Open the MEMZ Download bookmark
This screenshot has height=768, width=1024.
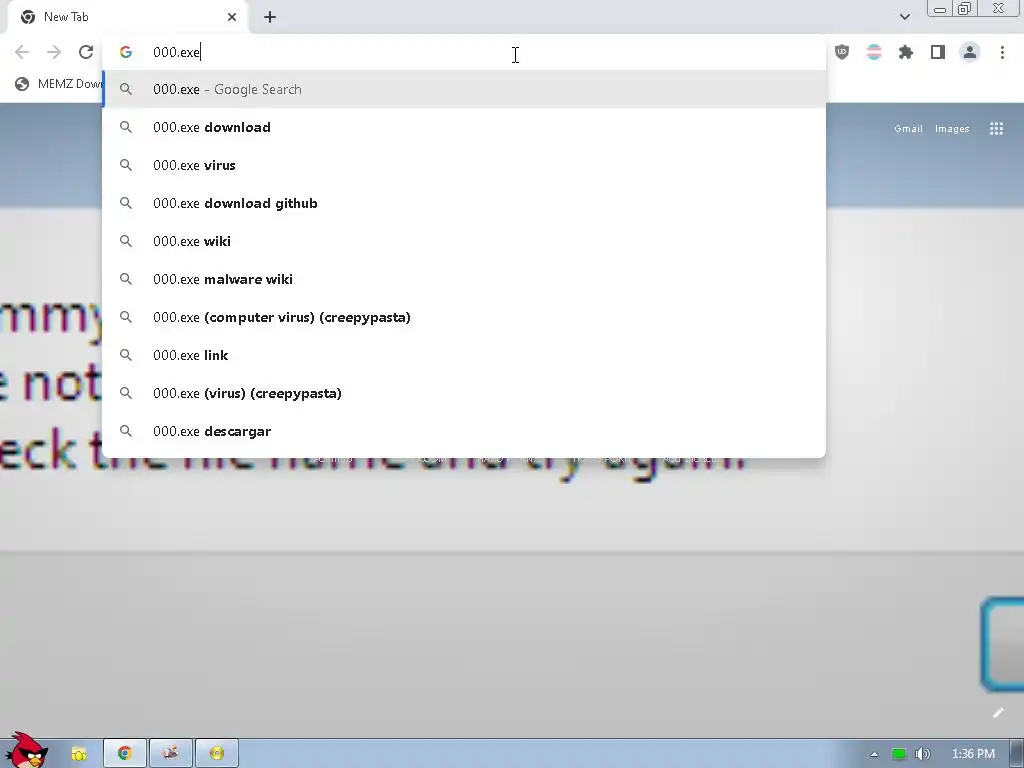pos(59,84)
